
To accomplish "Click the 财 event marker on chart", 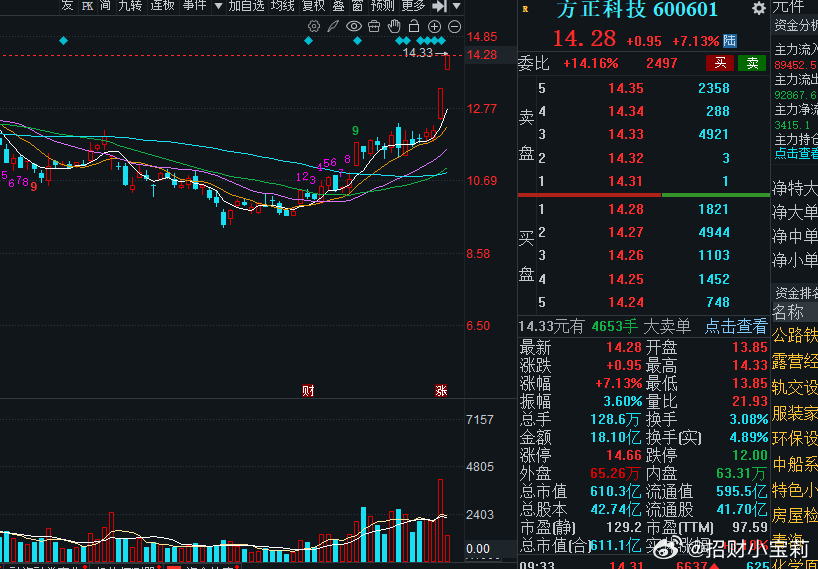I will (308, 391).
